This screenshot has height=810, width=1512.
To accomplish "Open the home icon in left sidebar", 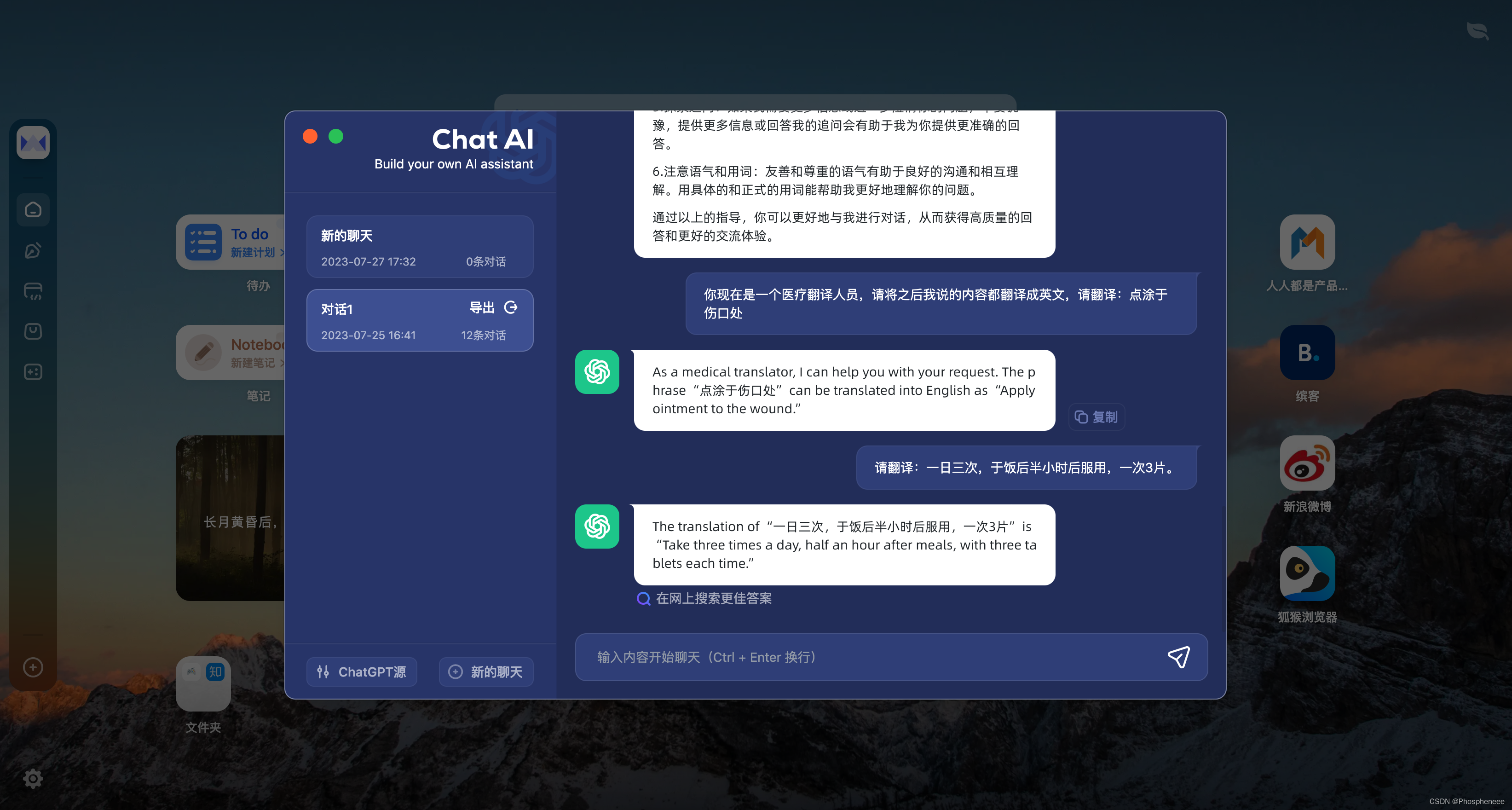I will coord(33,209).
